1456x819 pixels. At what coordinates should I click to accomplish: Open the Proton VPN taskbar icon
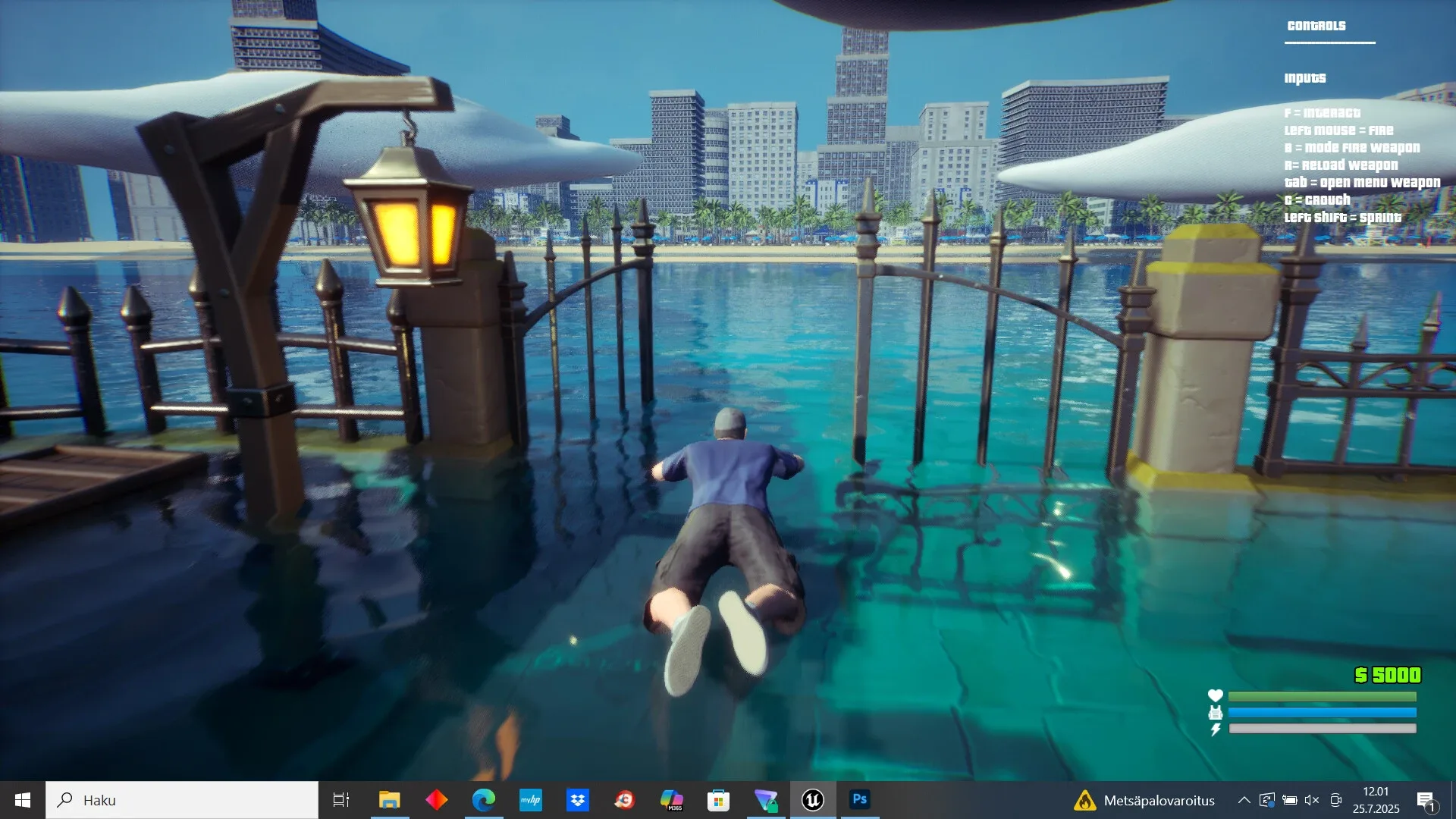766,800
